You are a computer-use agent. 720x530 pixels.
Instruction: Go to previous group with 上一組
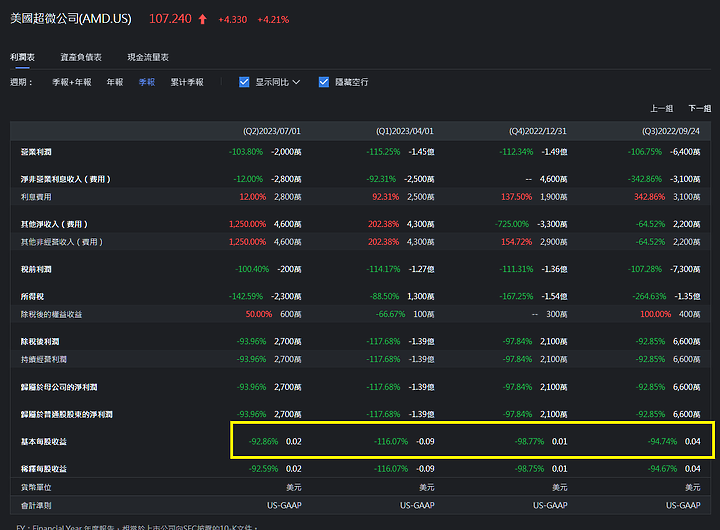click(662, 108)
